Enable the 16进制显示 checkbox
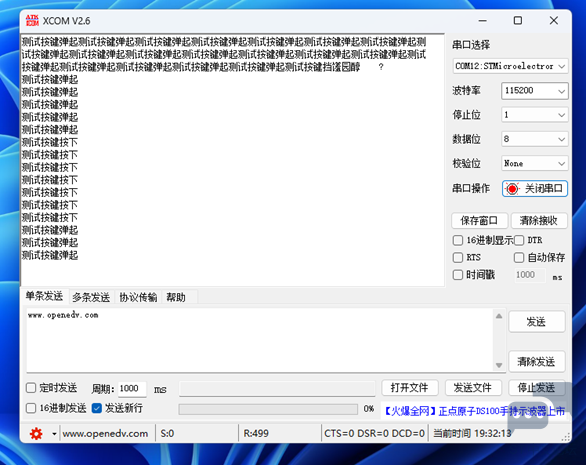 point(458,240)
